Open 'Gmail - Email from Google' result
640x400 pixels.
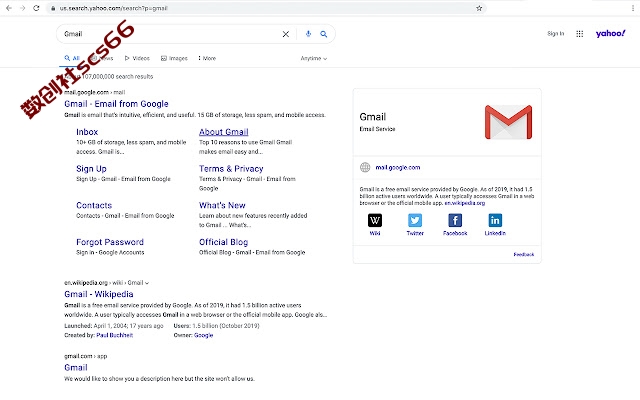116,104
